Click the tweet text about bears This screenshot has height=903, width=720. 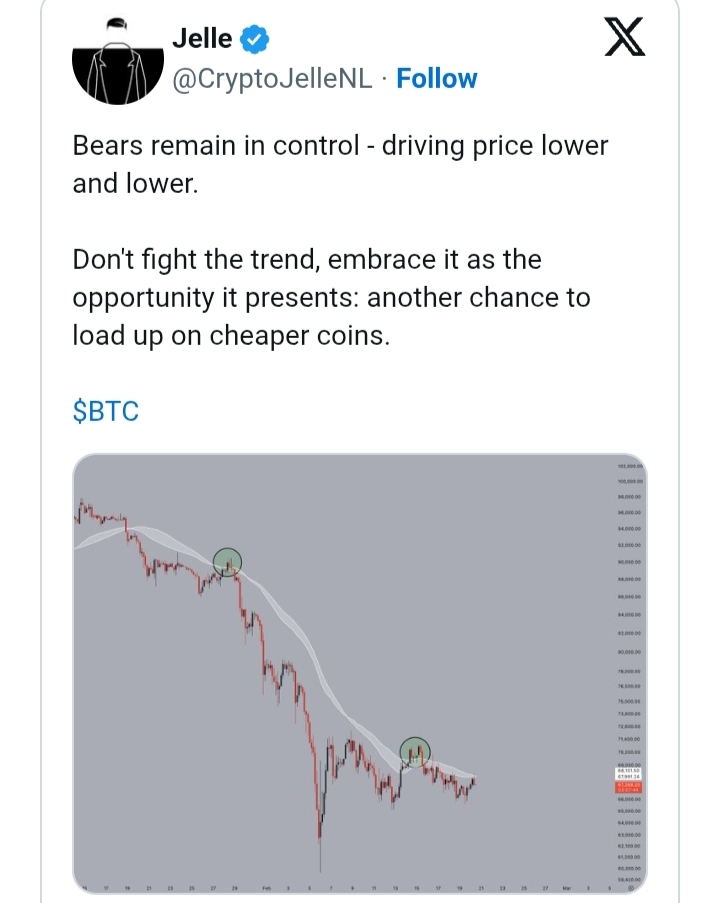(x=340, y=164)
